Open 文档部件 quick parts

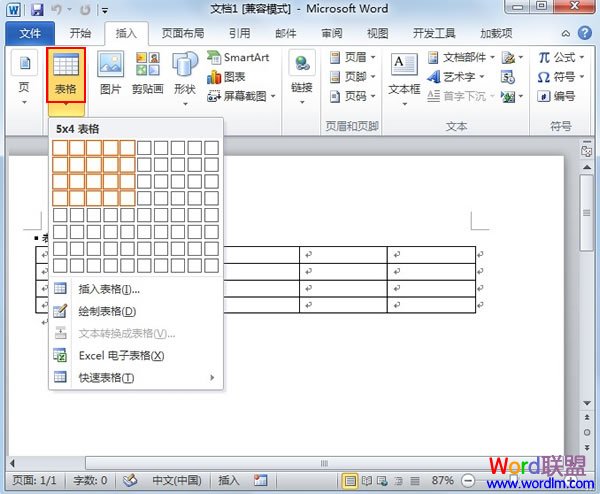pyautogui.click(x=461, y=57)
